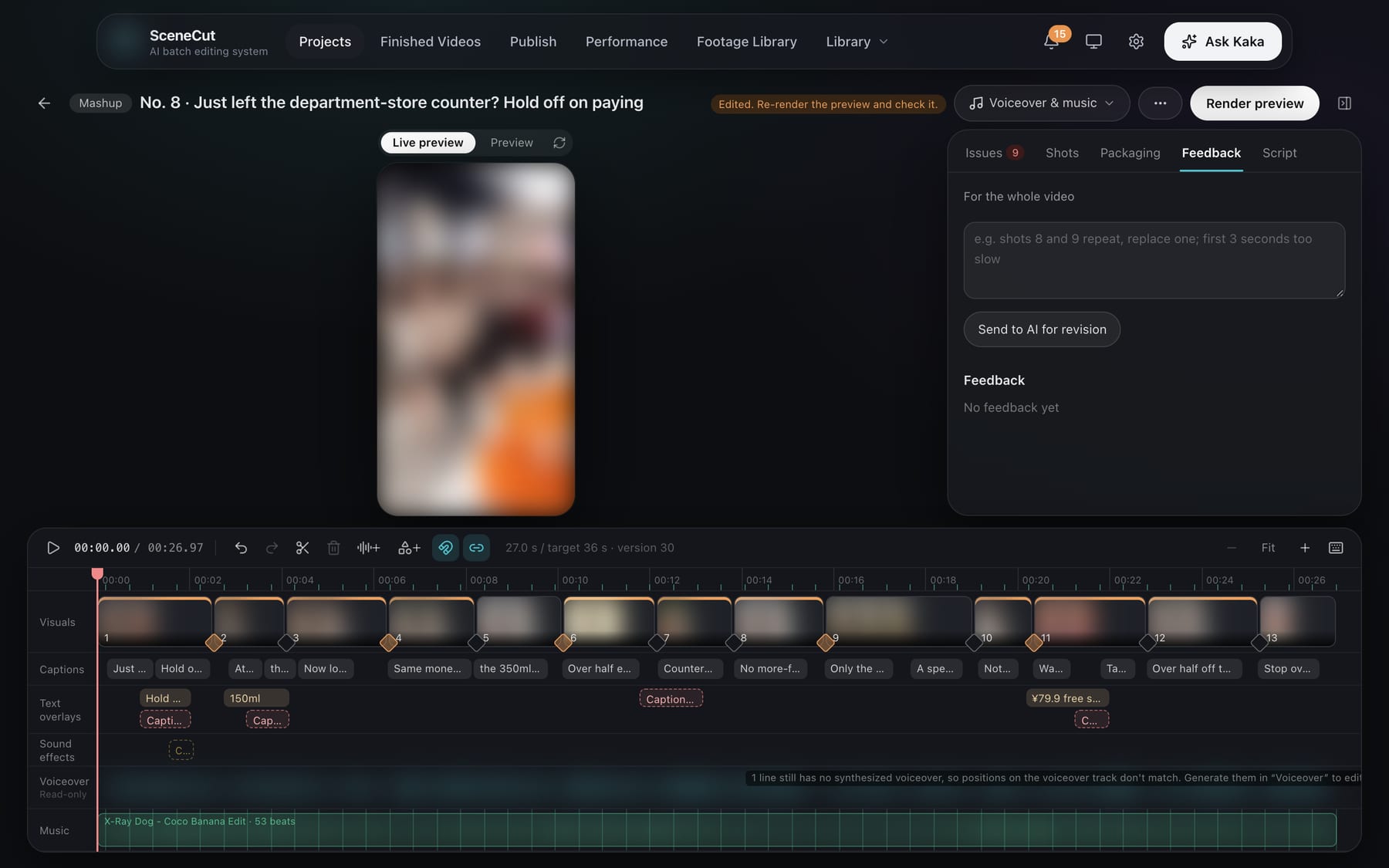Open the Packaging tab
This screenshot has height=868, width=1389.
pos(1130,153)
